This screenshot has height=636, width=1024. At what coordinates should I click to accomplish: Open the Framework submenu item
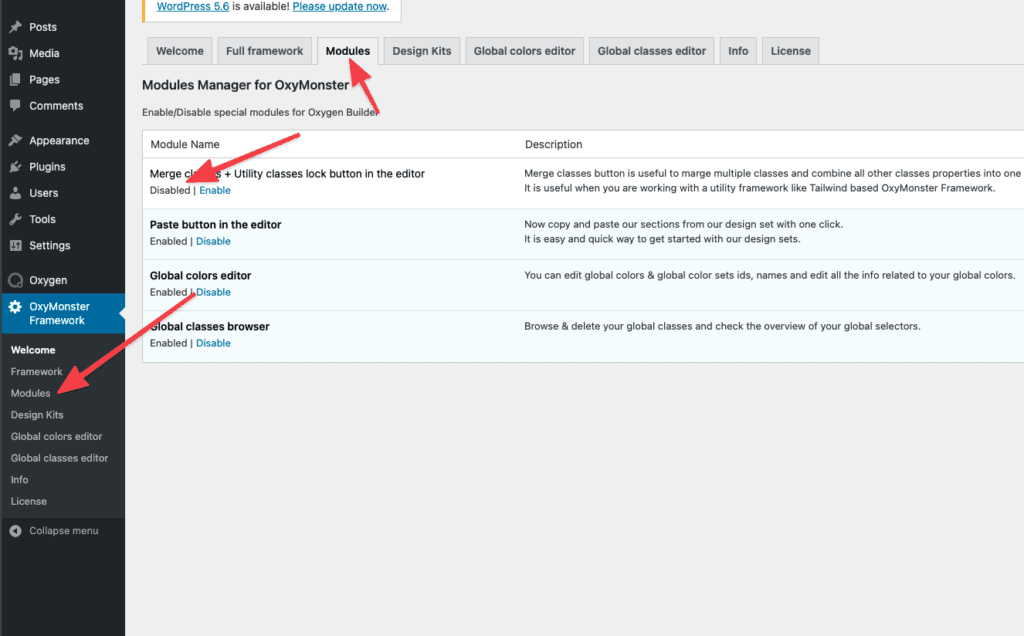tap(37, 372)
